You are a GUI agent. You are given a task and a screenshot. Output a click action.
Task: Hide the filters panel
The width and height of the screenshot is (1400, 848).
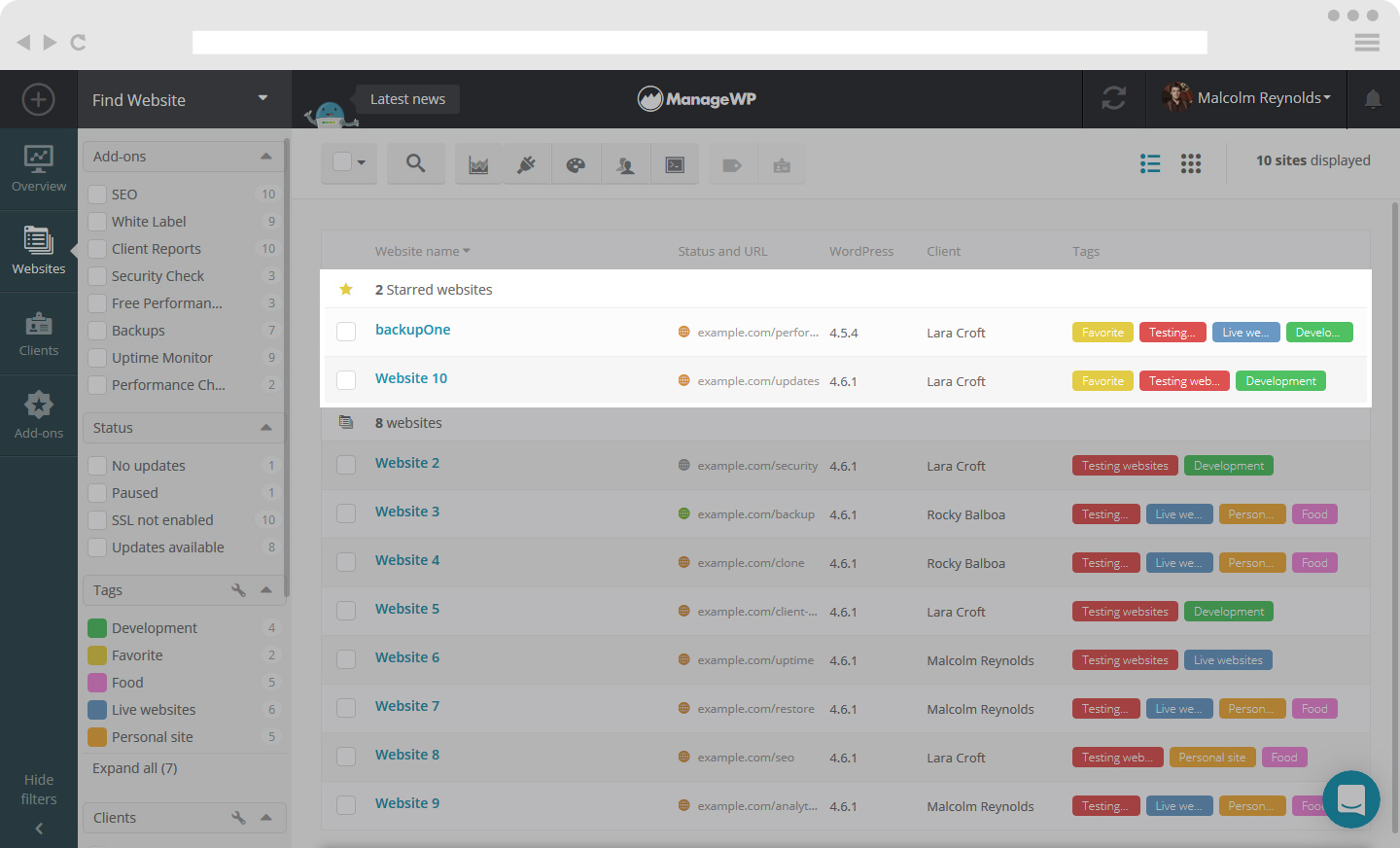[39, 802]
